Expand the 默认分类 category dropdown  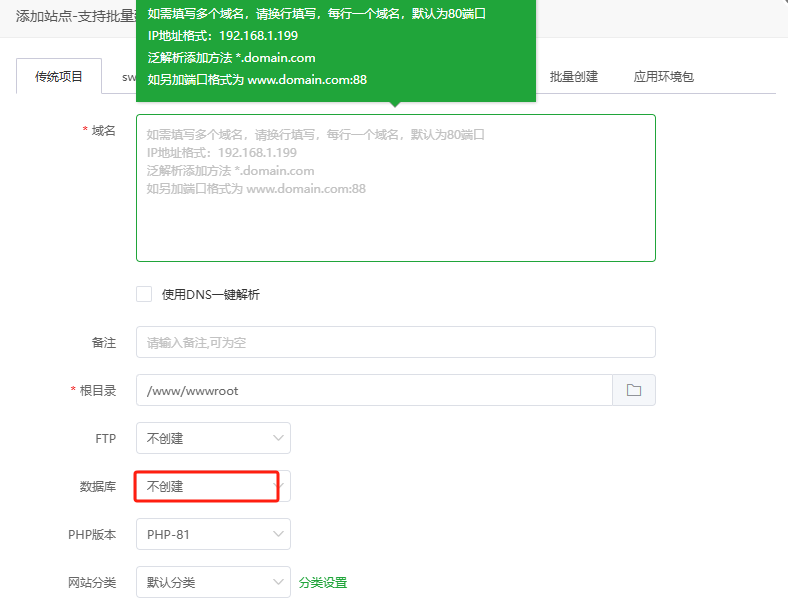coord(205,582)
